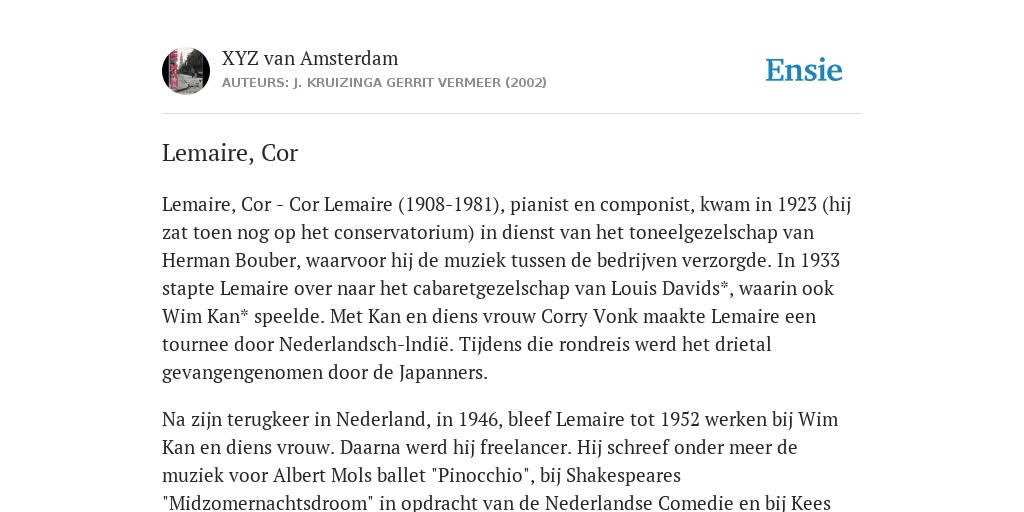
Task: Open the XYZ van Amsterdam cover thumbnail
Action: (x=186, y=71)
